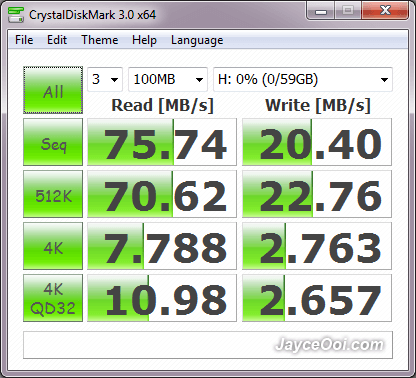Screen dimensions: 416x378
Task: Start the 4K benchmark test
Action: tap(53, 246)
